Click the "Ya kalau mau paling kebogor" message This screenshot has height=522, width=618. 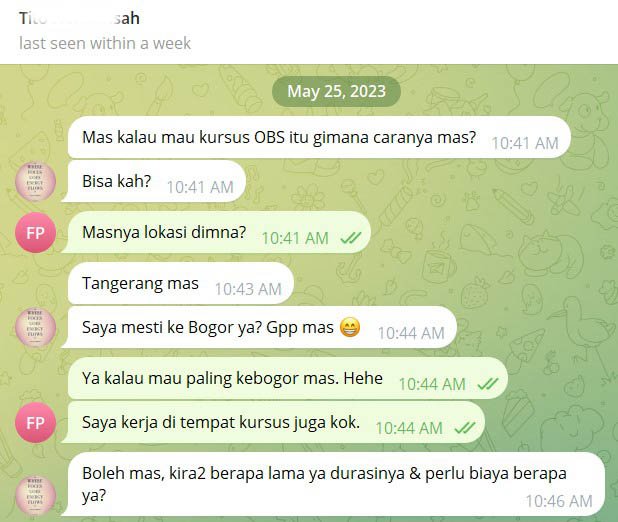[288, 378]
